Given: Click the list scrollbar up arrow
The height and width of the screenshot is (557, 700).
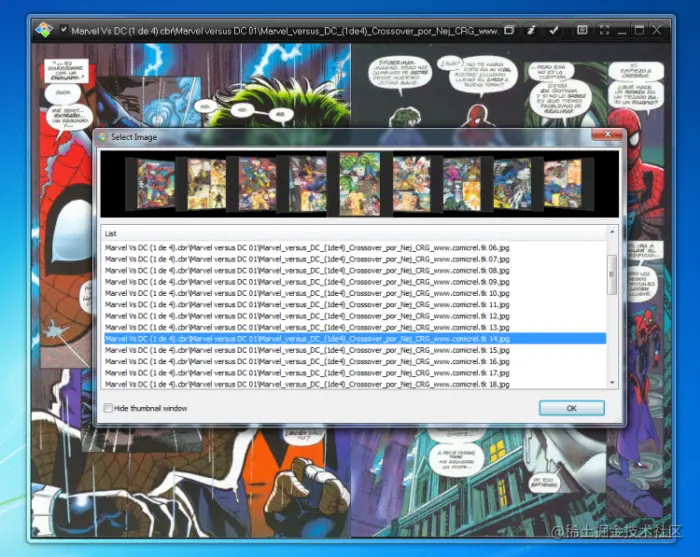Looking at the screenshot, I should 612,232.
